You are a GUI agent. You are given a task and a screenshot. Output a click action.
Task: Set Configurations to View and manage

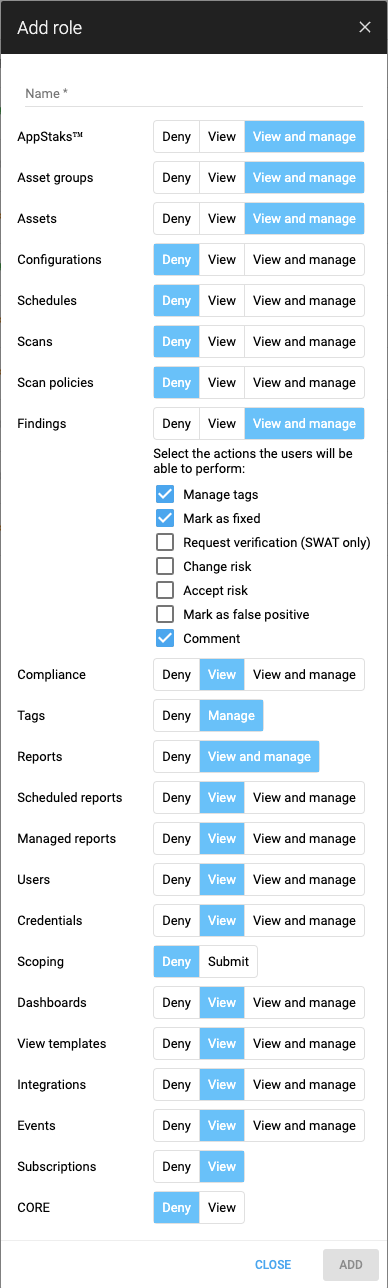[x=304, y=260]
